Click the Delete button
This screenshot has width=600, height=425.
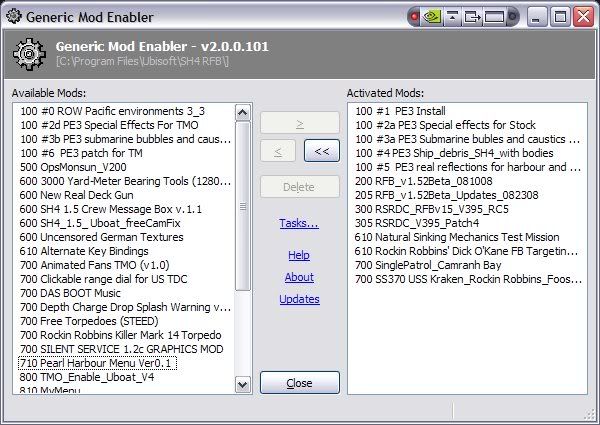click(300, 187)
